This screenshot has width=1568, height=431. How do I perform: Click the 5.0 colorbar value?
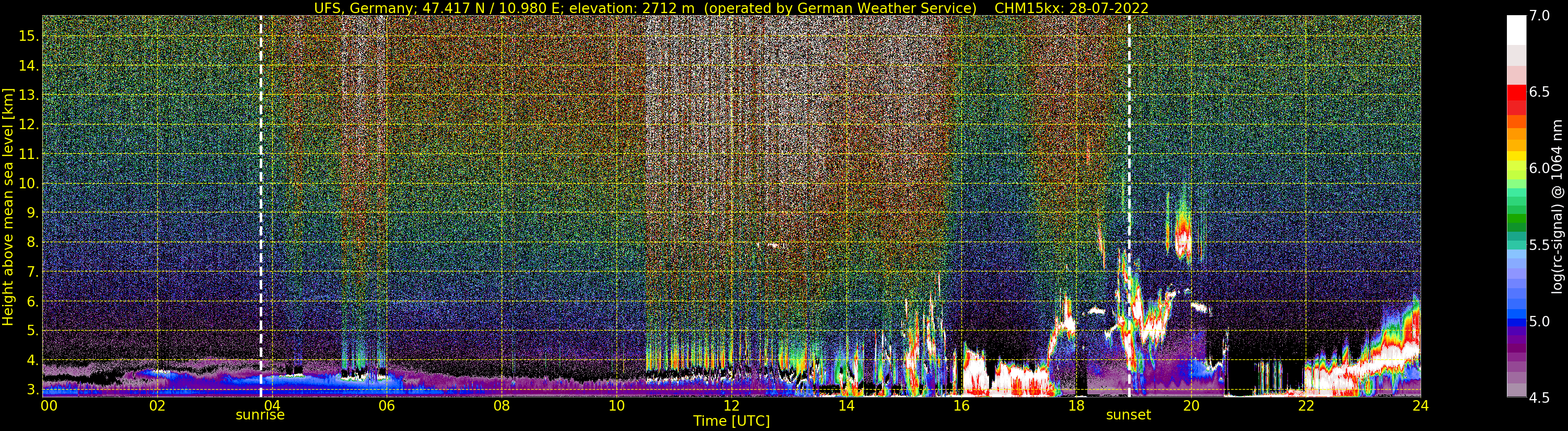[x=1539, y=321]
